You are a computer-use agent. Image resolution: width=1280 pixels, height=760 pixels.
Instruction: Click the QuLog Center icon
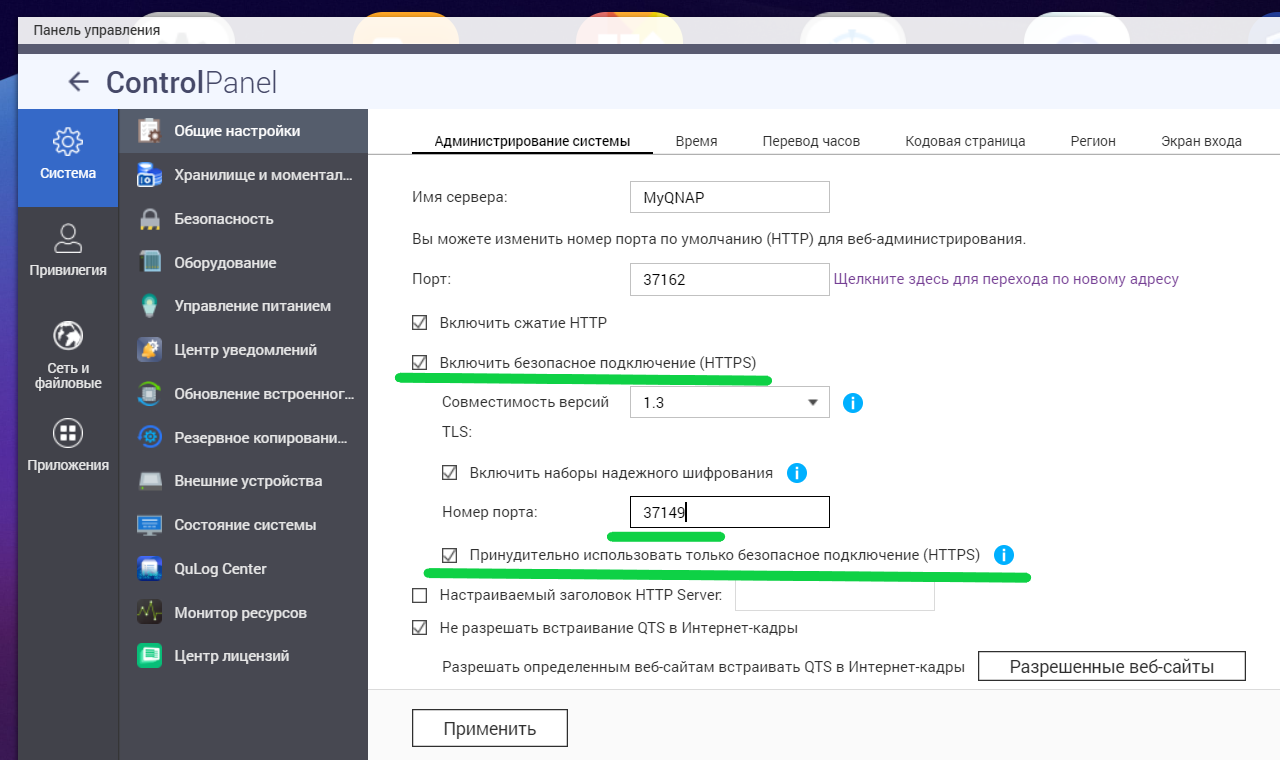click(x=150, y=569)
